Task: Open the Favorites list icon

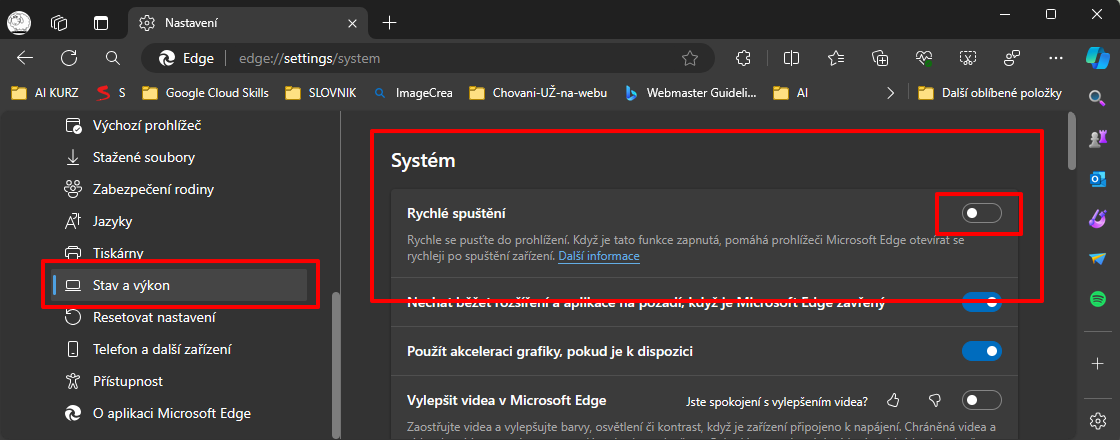Action: click(x=836, y=58)
